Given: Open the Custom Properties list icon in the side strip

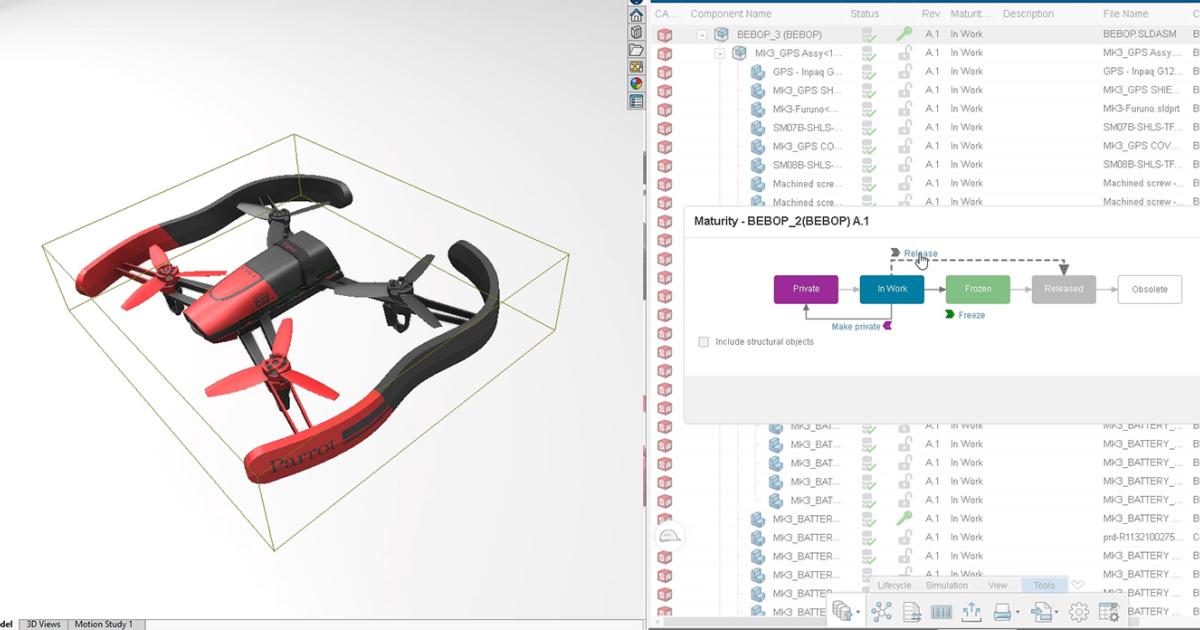Looking at the screenshot, I should click(x=636, y=101).
